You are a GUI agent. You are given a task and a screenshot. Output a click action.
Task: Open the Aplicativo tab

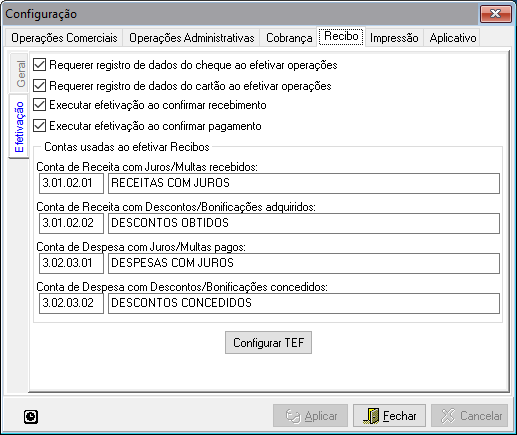[x=453, y=38]
